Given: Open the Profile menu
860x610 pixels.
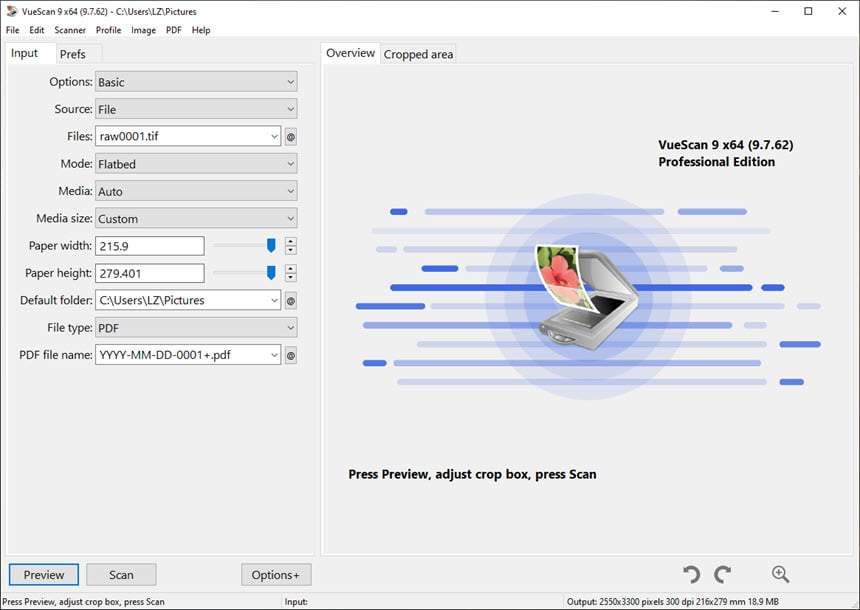Looking at the screenshot, I should 109,30.
